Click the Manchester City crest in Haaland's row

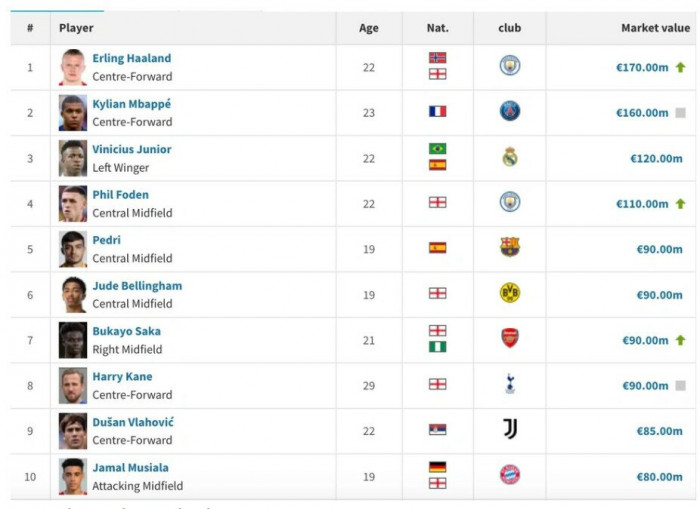coord(510,67)
